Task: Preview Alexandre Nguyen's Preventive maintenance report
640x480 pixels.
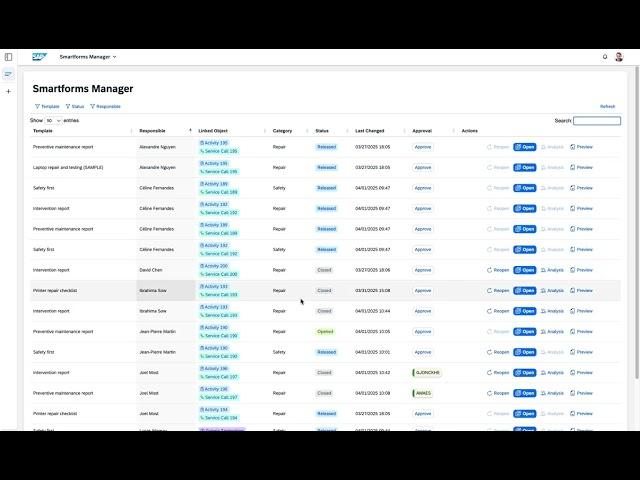Action: coord(581,147)
